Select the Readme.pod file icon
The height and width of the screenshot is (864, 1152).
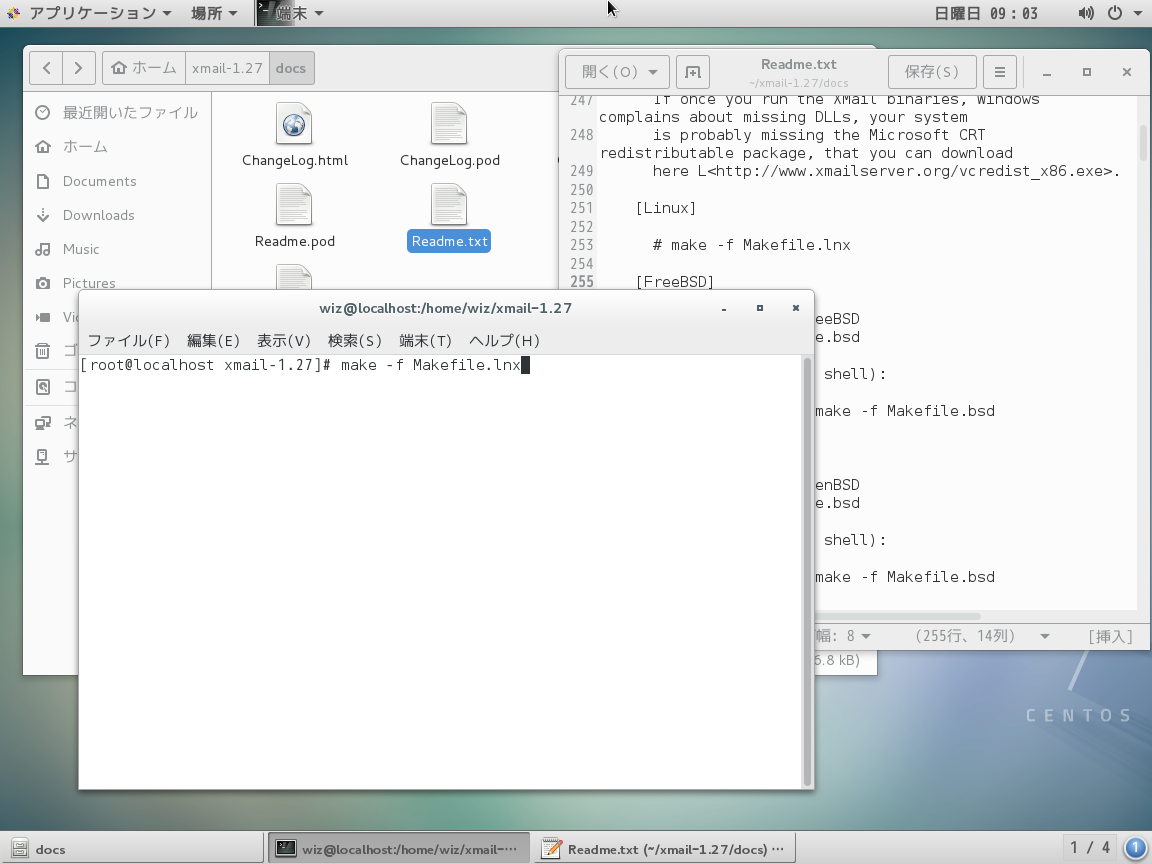294,204
